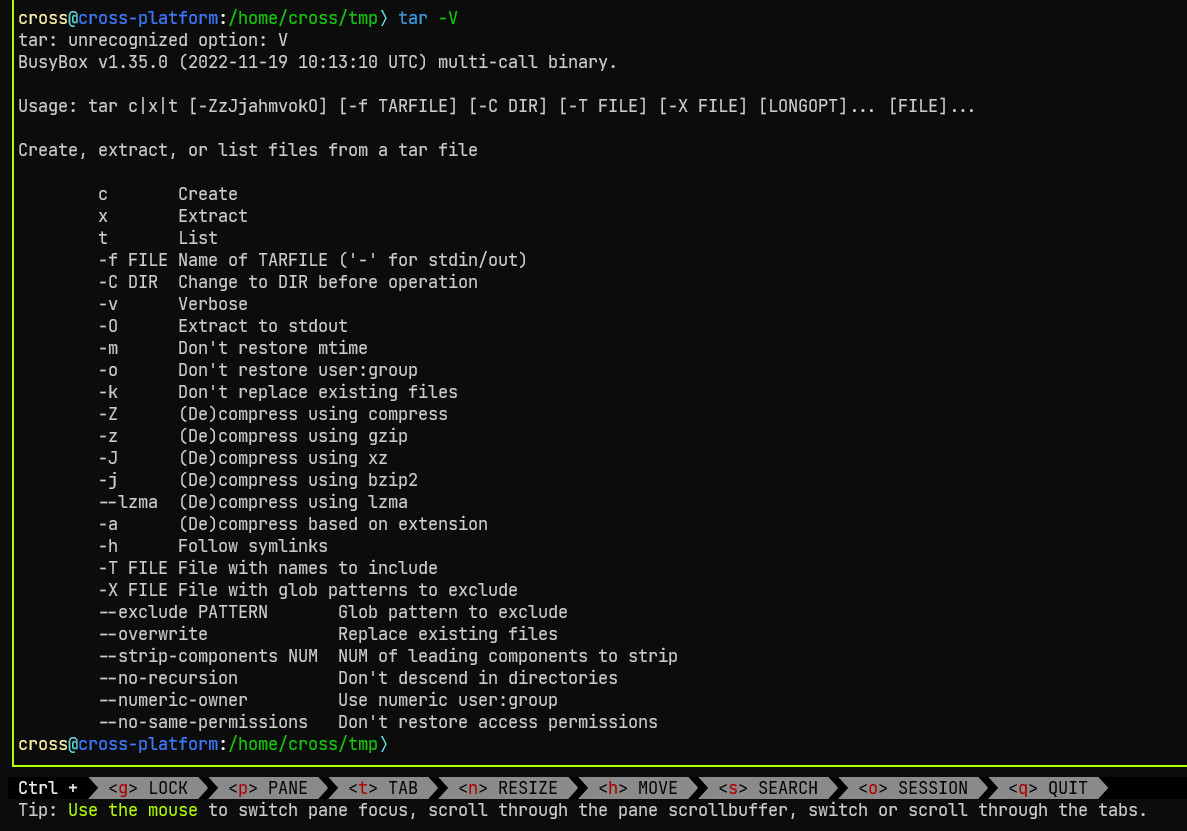Click the '--no-recursion' option line
Image resolution: width=1187 pixels, height=831 pixels.
358,677
